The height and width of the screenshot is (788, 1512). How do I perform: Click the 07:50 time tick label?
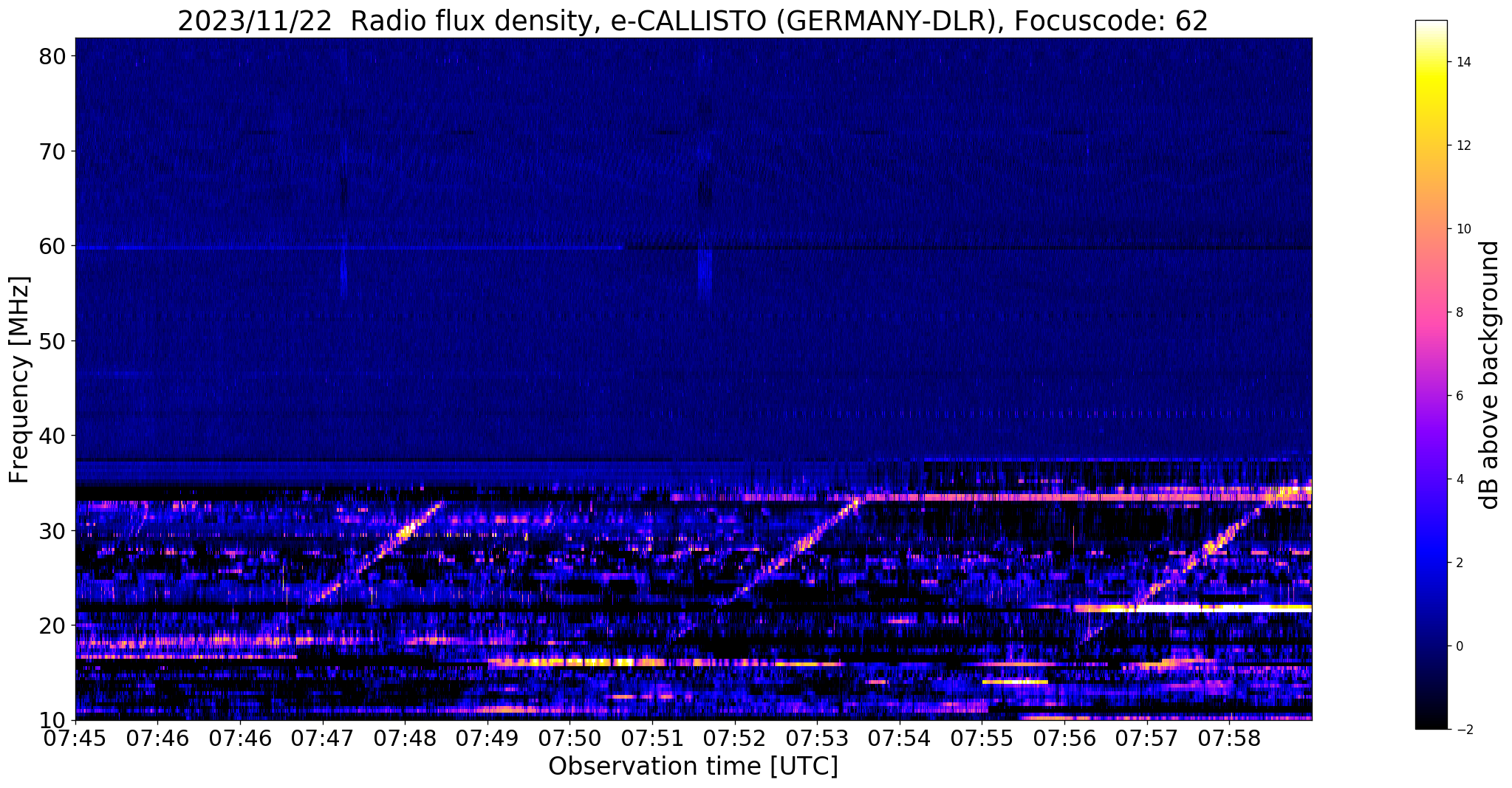(x=569, y=738)
